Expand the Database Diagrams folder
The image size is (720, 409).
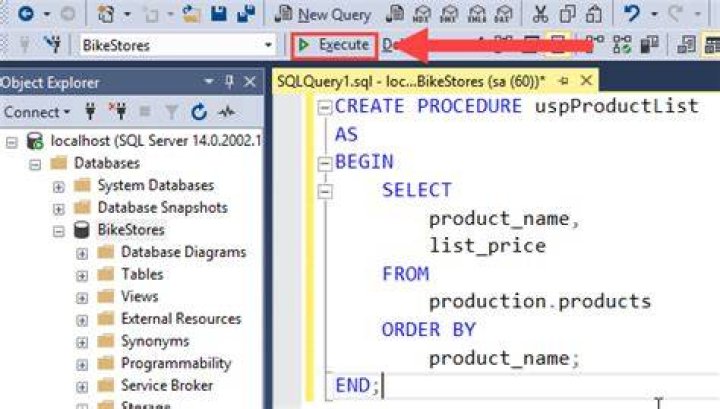[82, 253]
